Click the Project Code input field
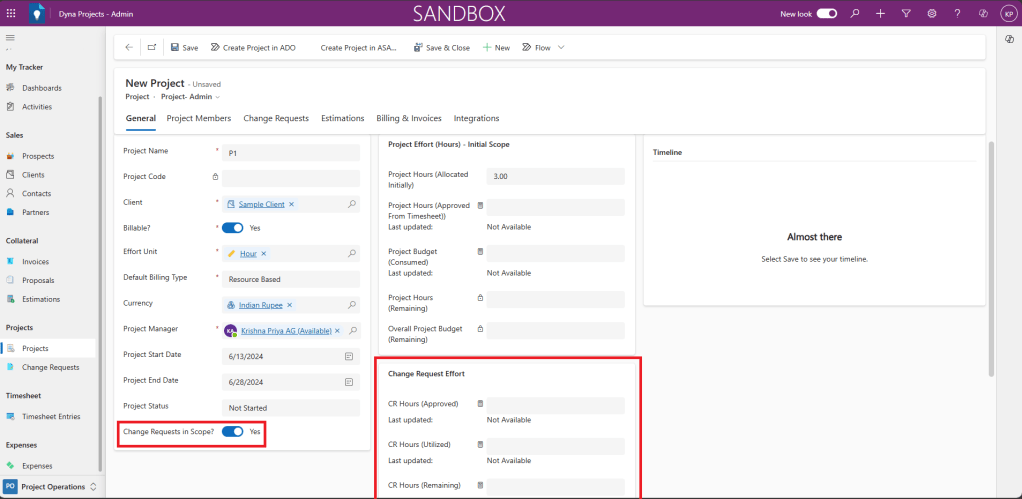Image resolution: width=1022 pixels, height=499 pixels. click(x=290, y=177)
